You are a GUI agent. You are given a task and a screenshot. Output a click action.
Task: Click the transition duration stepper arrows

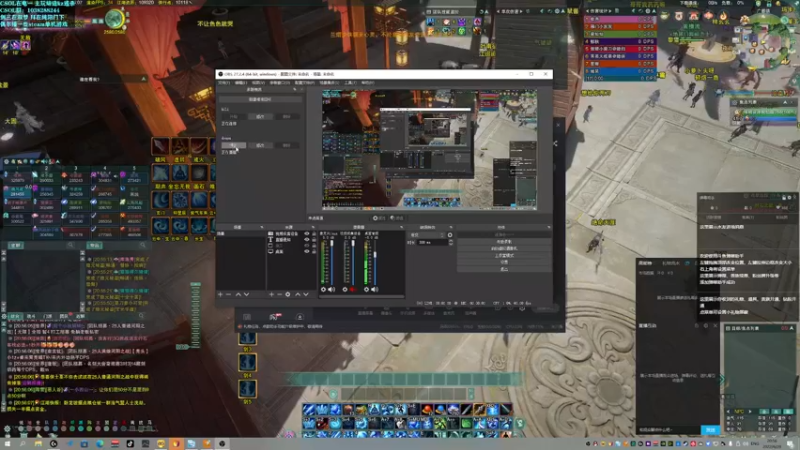click(451, 242)
